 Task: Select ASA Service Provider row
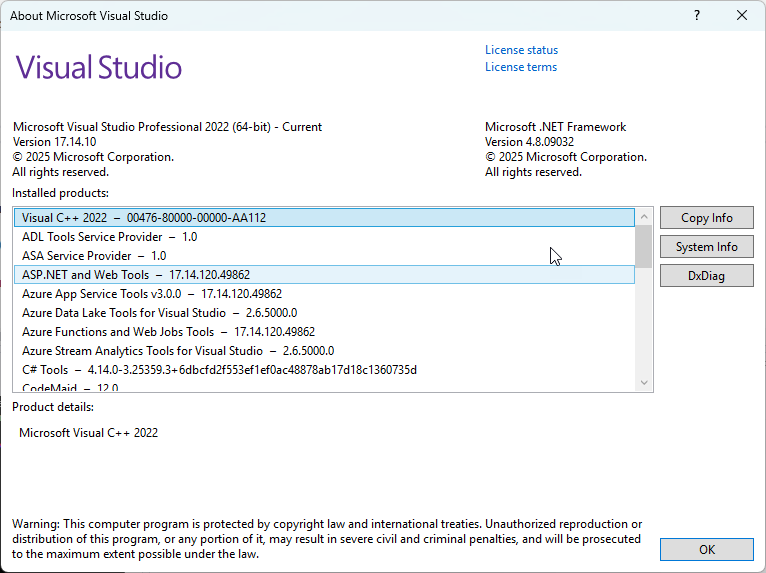pyautogui.click(x=324, y=256)
